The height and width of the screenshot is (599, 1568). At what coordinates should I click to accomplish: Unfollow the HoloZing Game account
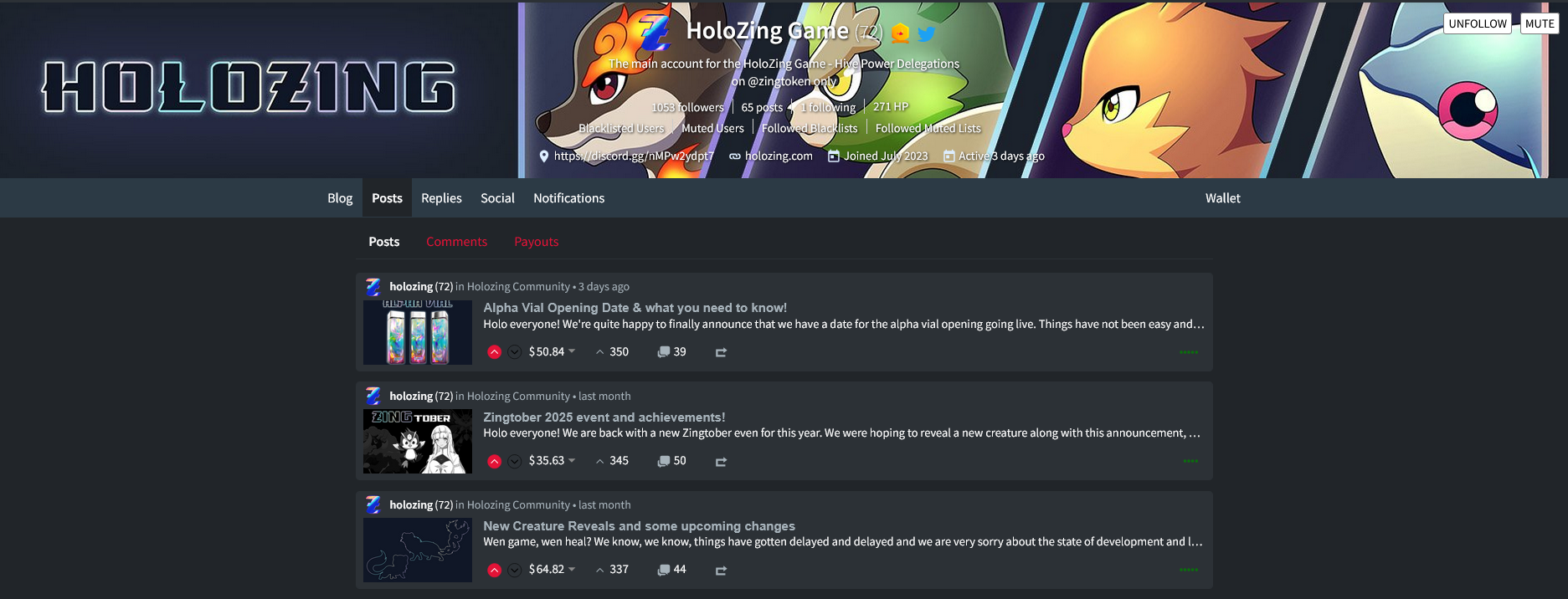pyautogui.click(x=1478, y=23)
